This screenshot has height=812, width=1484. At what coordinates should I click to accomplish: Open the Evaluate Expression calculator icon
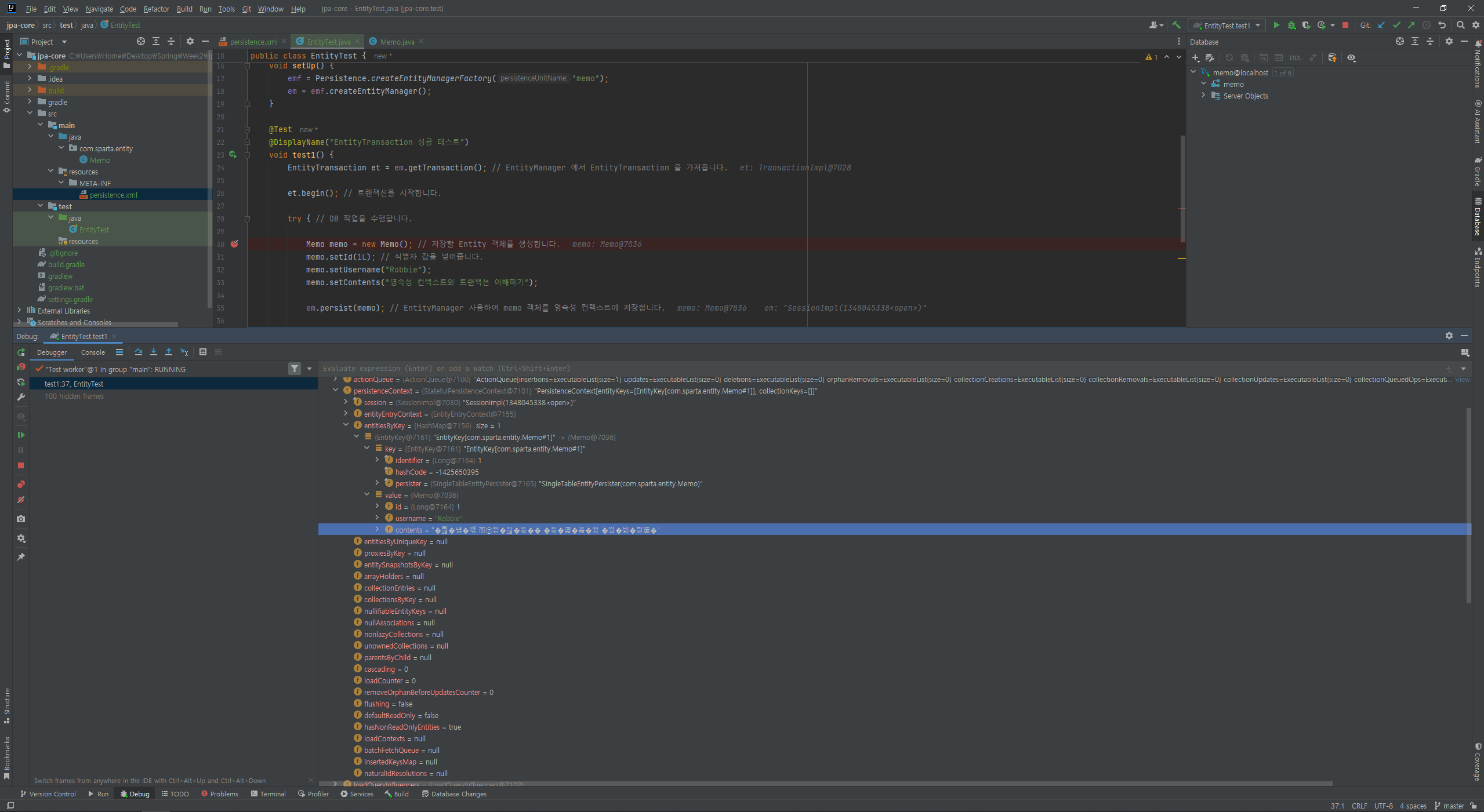pyautogui.click(x=202, y=352)
